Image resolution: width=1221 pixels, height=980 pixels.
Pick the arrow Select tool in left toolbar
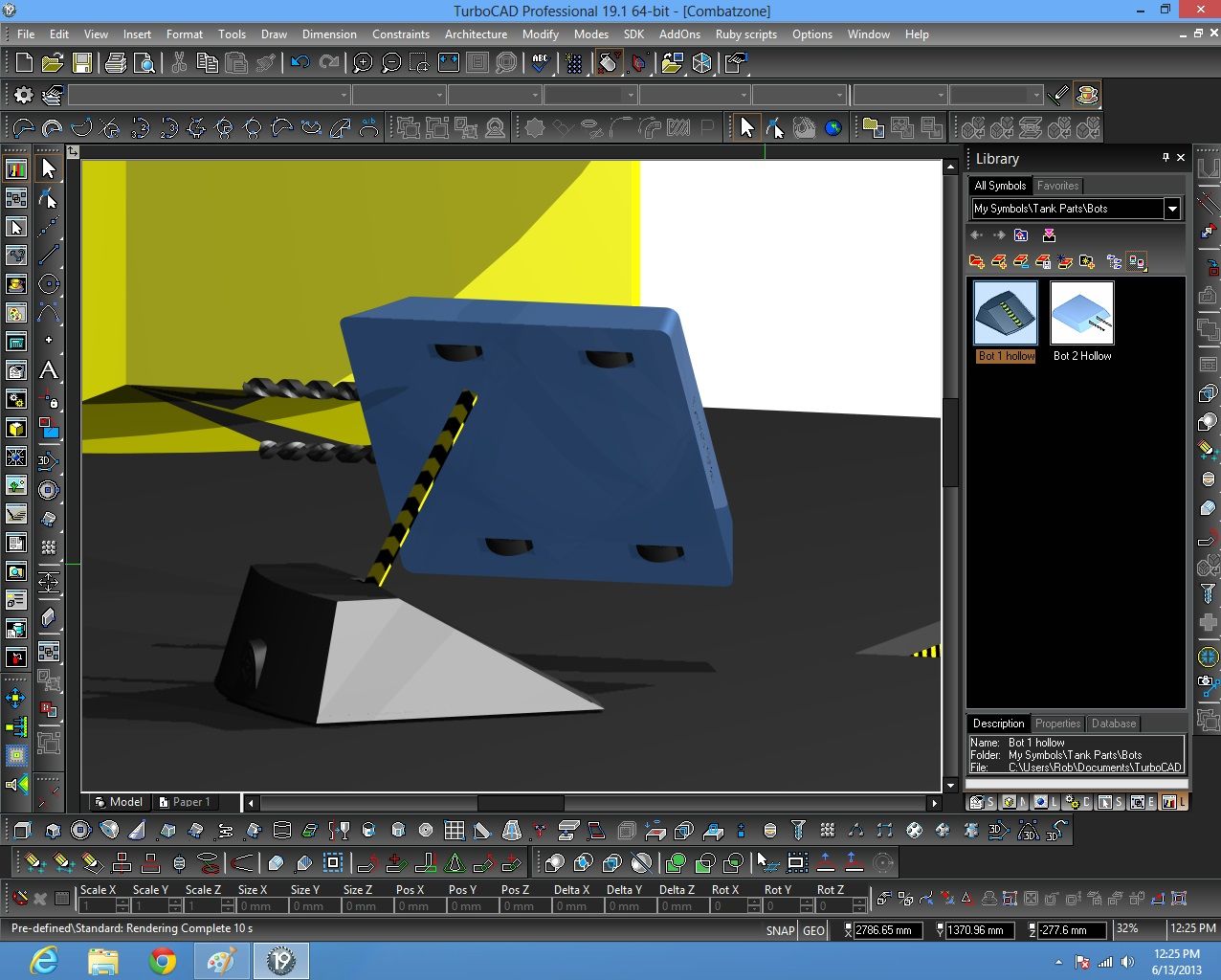(x=48, y=168)
